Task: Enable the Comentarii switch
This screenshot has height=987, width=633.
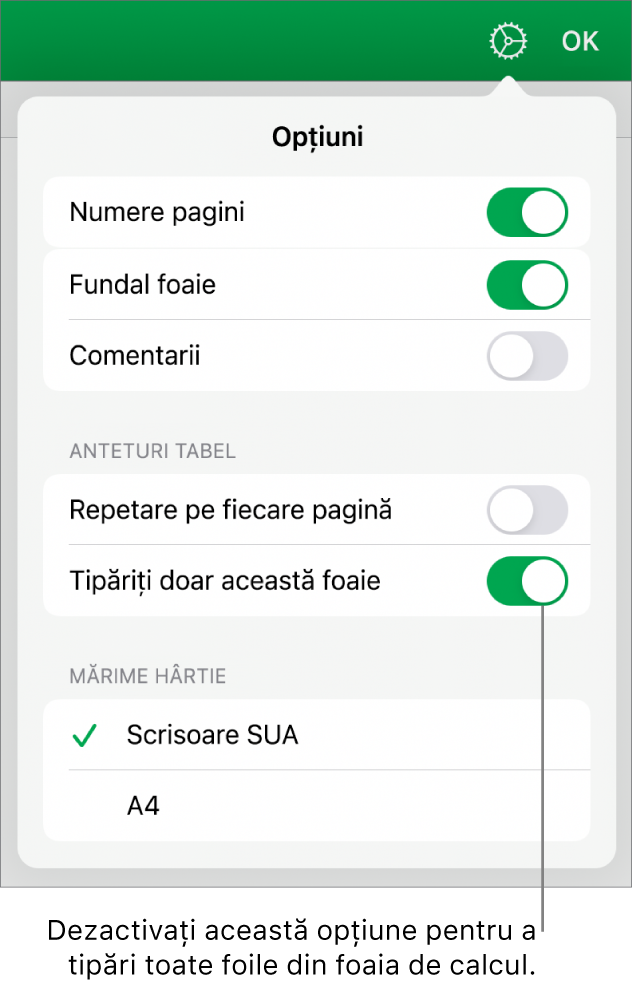Action: [527, 355]
